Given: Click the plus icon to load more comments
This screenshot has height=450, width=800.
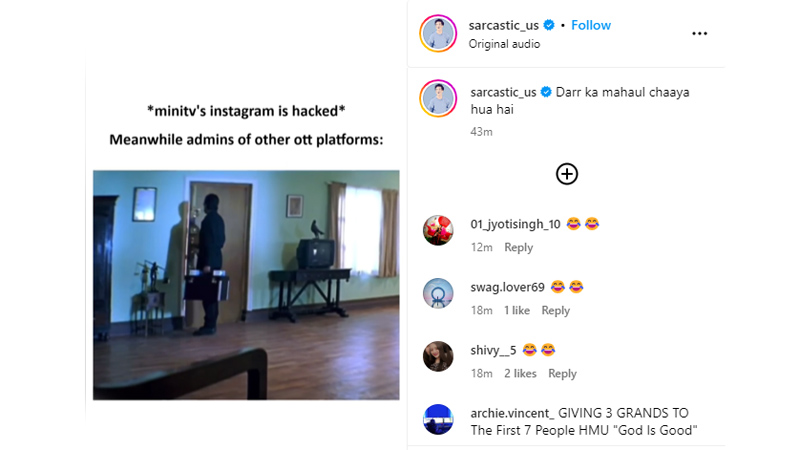Looking at the screenshot, I should click(x=567, y=174).
